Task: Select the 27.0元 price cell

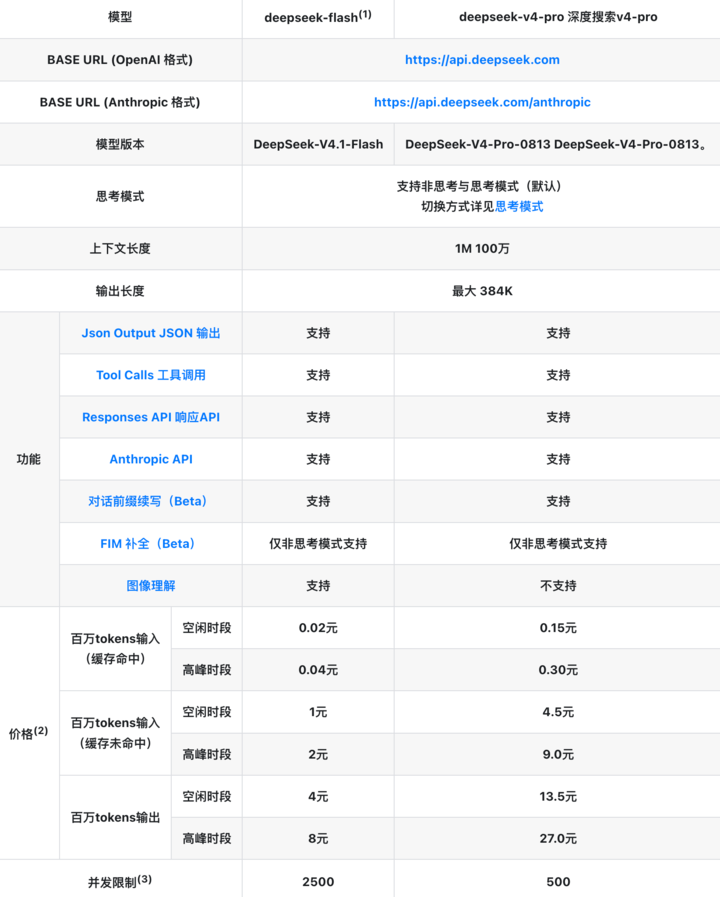Action: [x=558, y=839]
